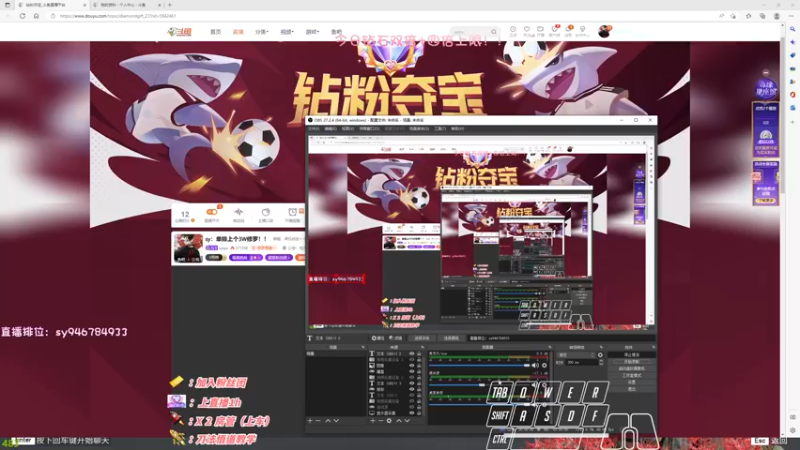Remove the selected scene in OBS
The height and width of the screenshot is (450, 800).
coord(318,421)
